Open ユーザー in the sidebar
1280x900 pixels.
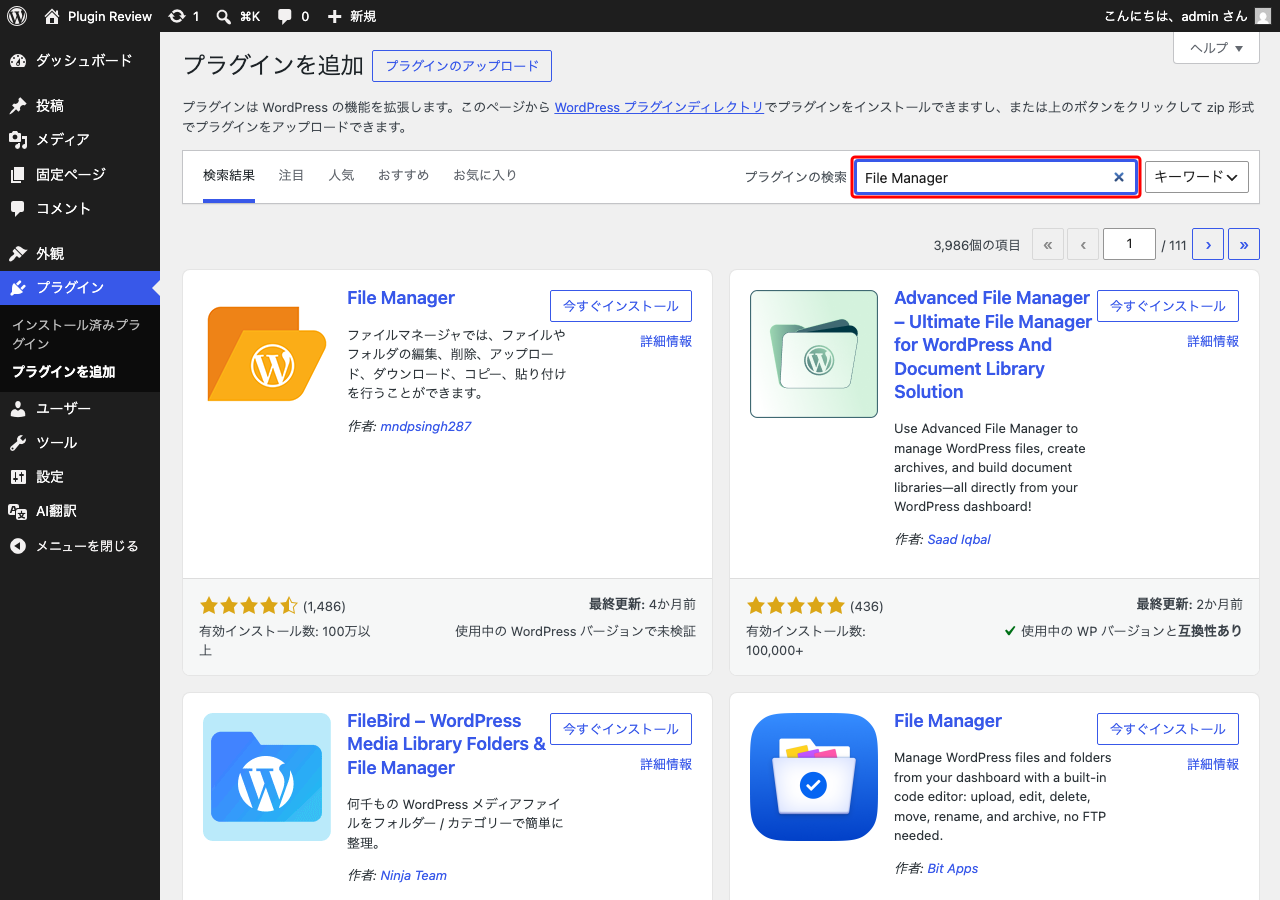coord(80,409)
